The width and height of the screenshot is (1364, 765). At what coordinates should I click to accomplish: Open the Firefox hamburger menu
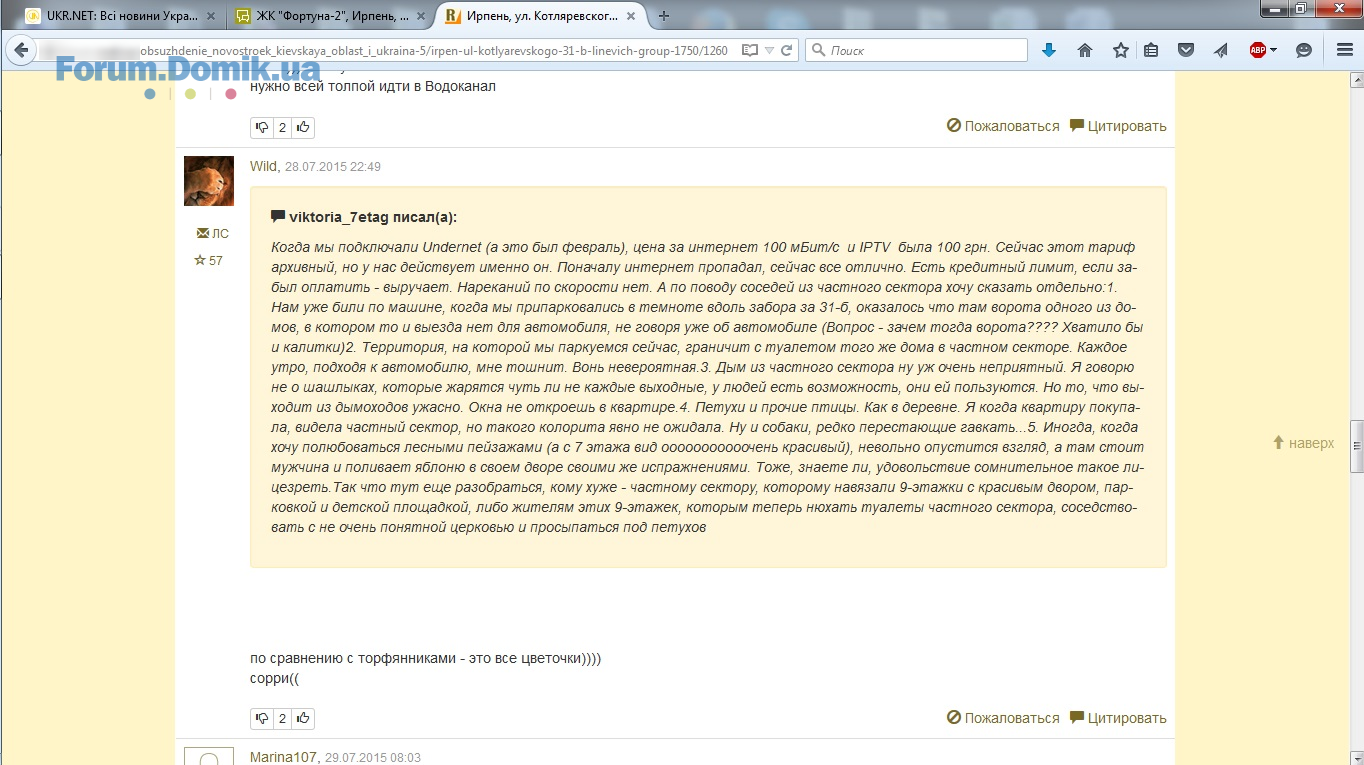[x=1345, y=50]
